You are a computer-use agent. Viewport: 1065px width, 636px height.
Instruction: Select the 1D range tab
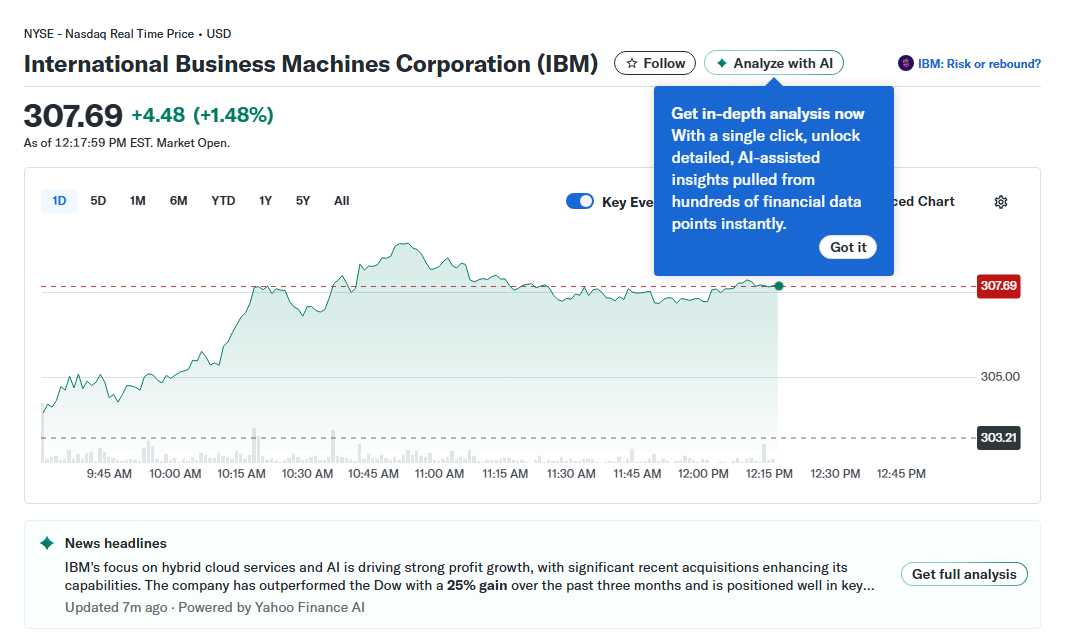click(59, 201)
